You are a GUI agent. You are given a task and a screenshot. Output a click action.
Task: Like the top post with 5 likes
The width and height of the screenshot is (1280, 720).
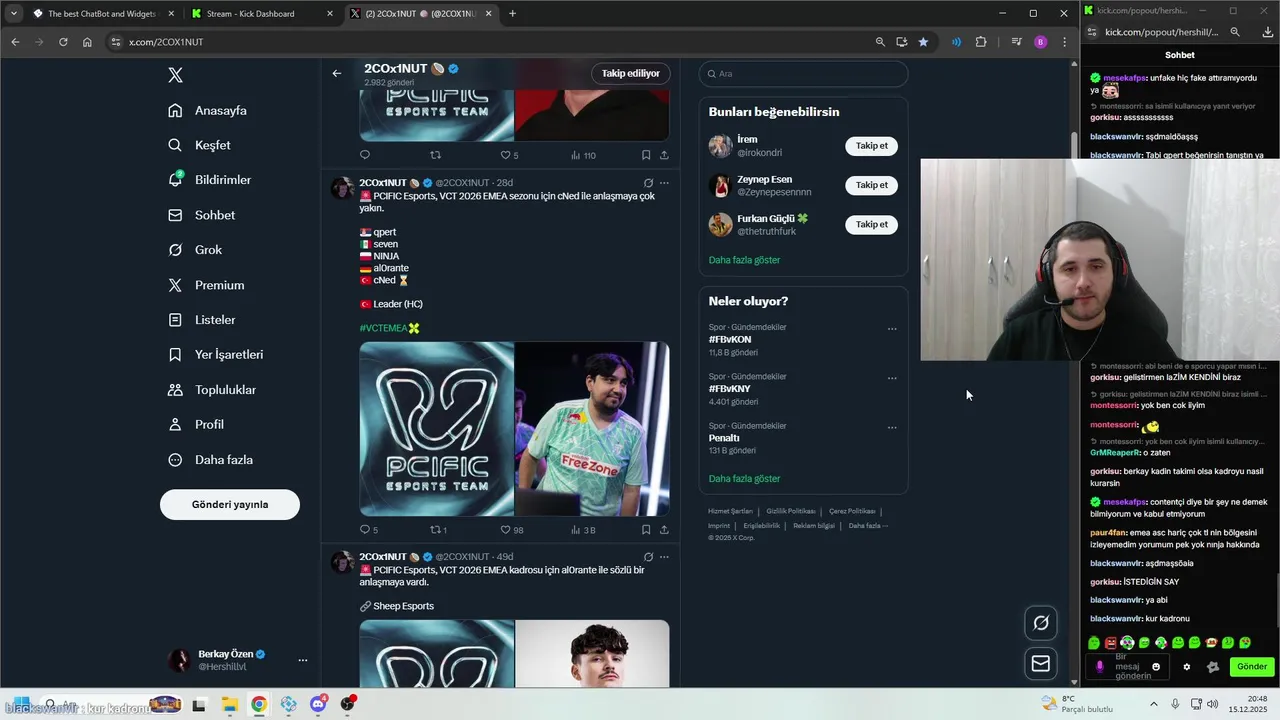(x=509, y=155)
